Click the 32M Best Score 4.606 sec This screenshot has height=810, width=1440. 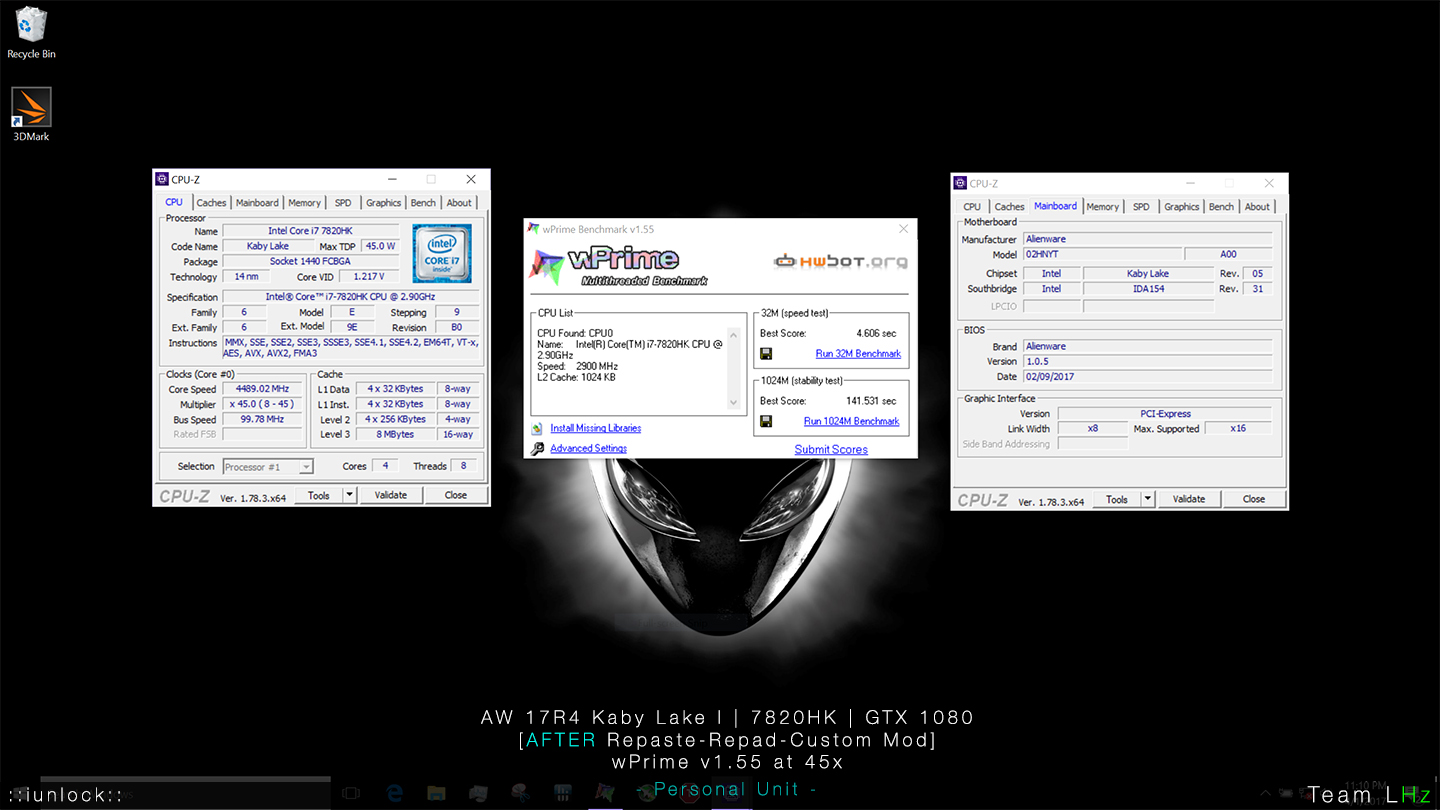point(876,334)
